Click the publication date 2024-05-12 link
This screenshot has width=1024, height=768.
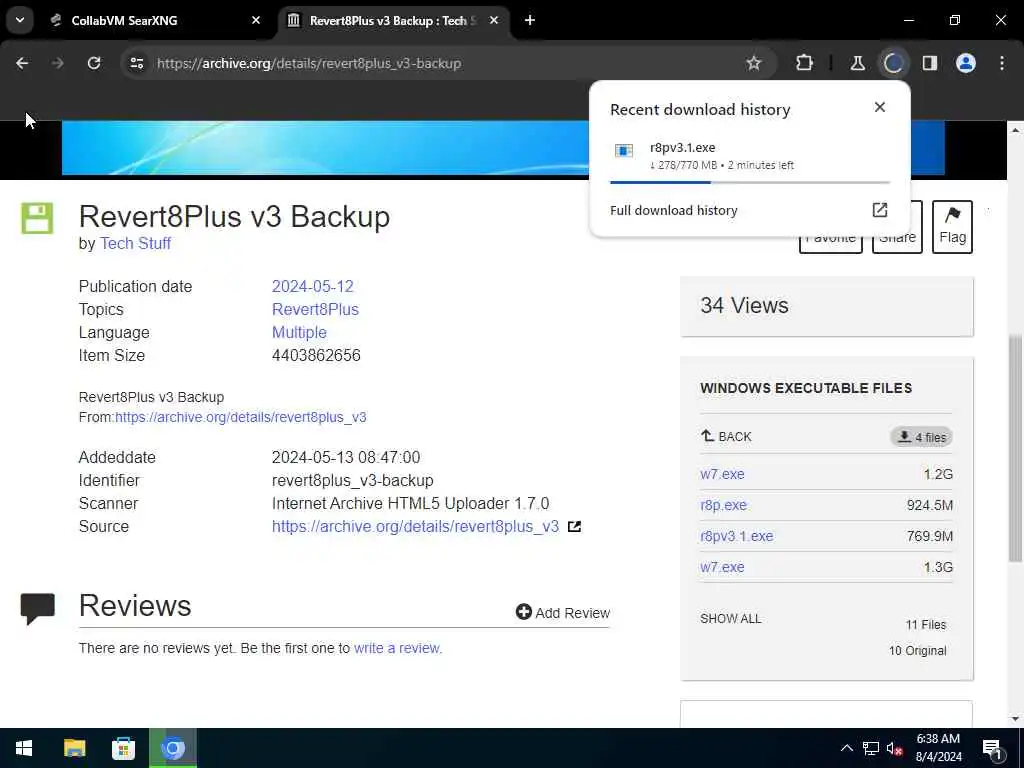312,287
